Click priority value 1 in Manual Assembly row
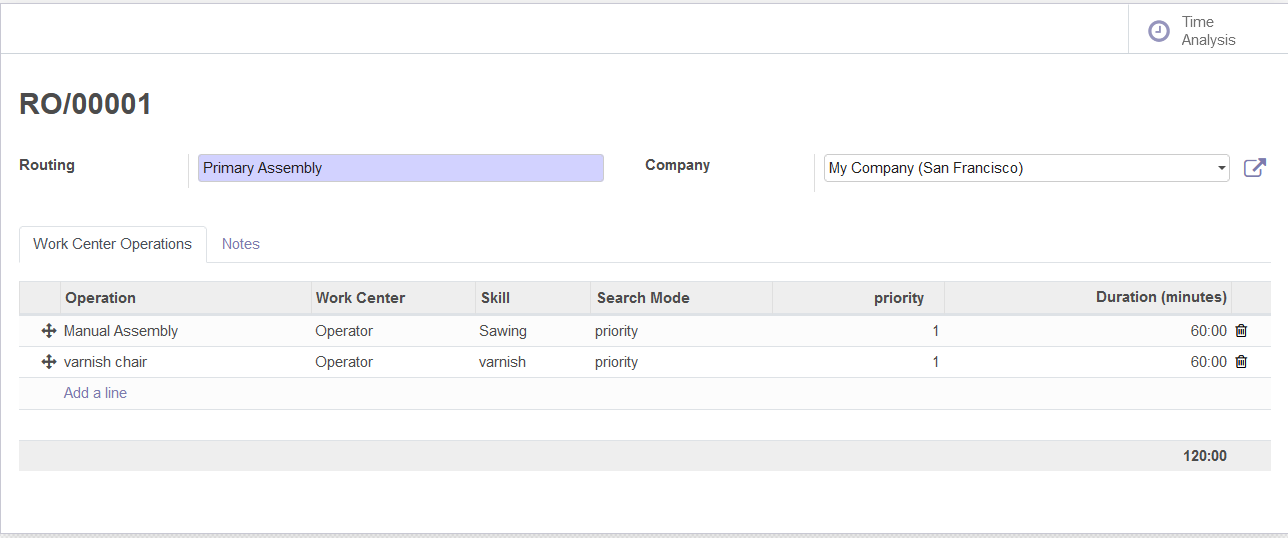This screenshot has height=538, width=1288. tap(935, 331)
